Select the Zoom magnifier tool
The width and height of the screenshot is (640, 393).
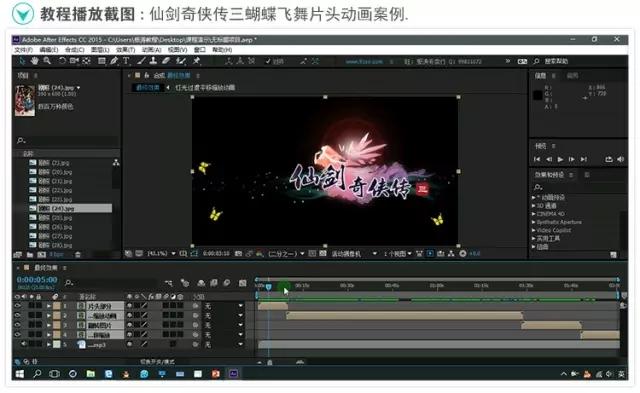pos(47,61)
